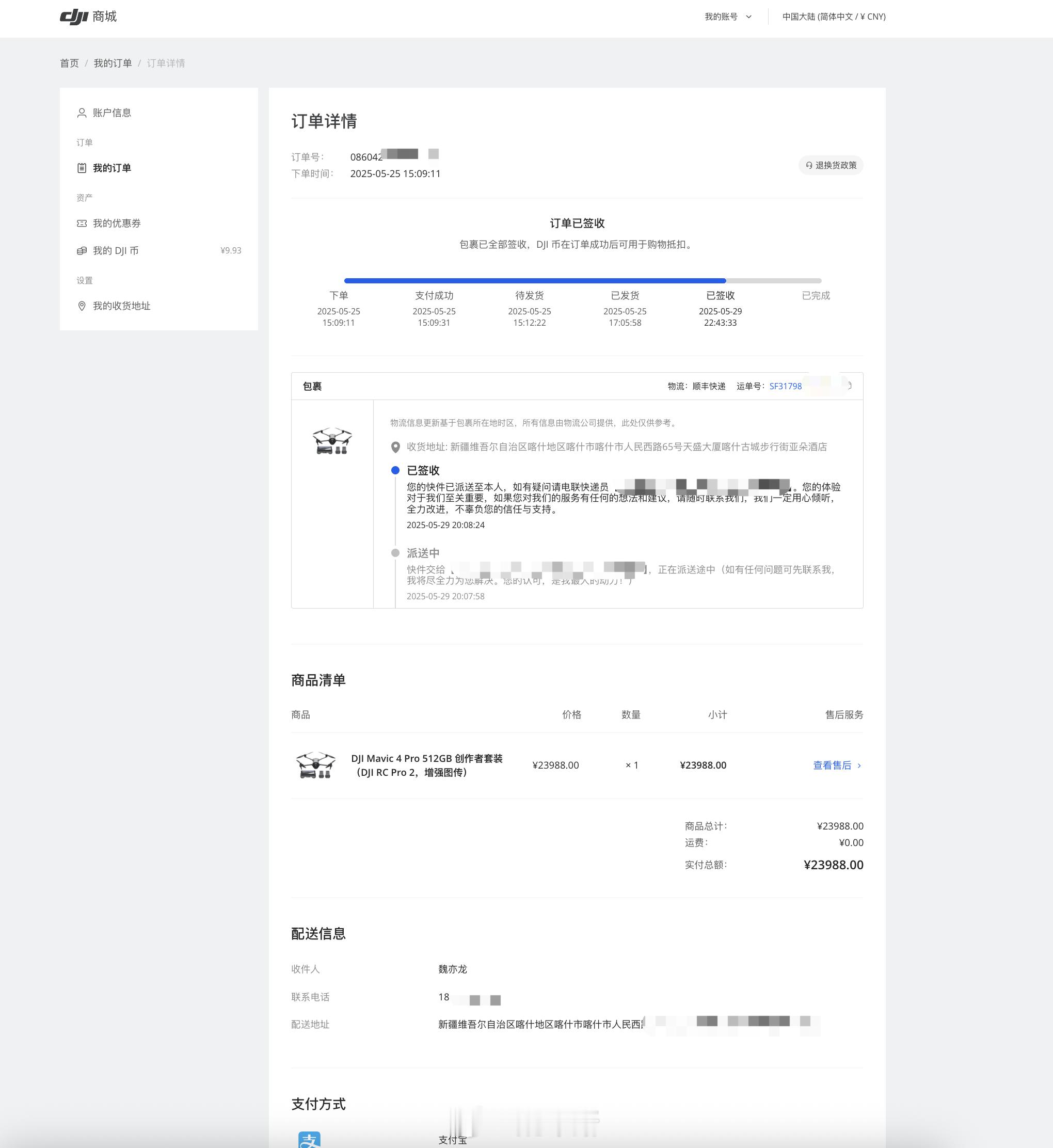Screen dimensions: 1053x1148
Task: Open 我的 DJI 币 in the sidebar
Action: pyautogui.click(x=116, y=251)
